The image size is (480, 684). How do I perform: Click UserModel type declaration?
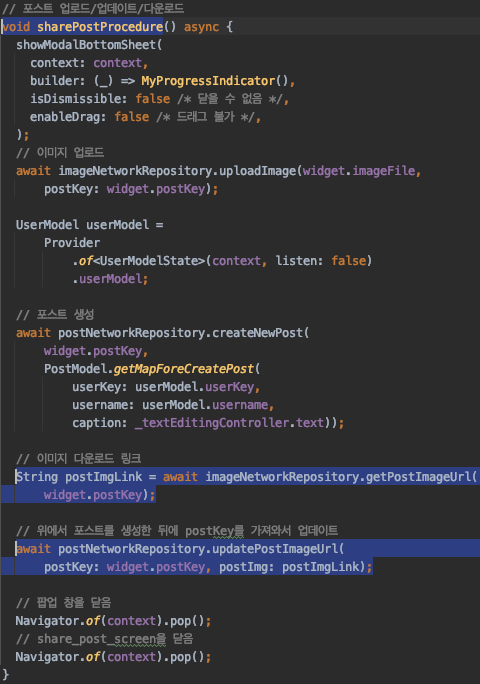pyautogui.click(x=47, y=225)
